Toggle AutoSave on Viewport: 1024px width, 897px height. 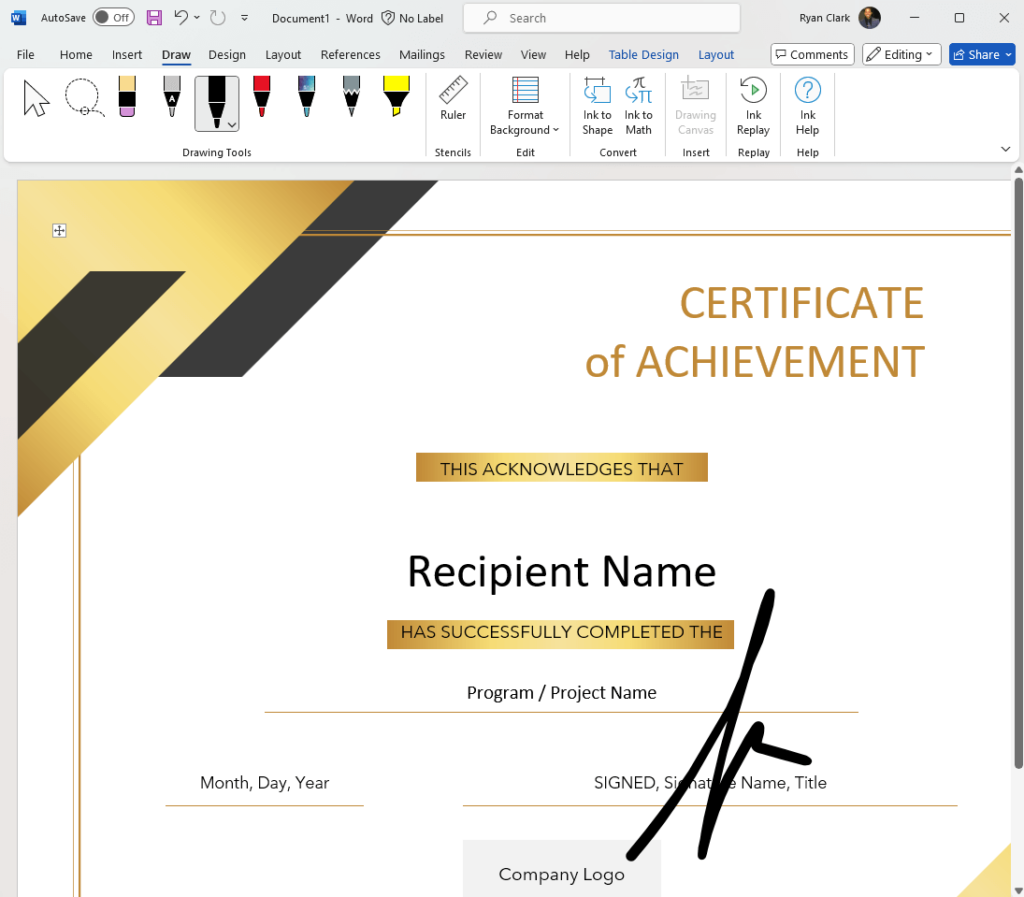point(114,18)
